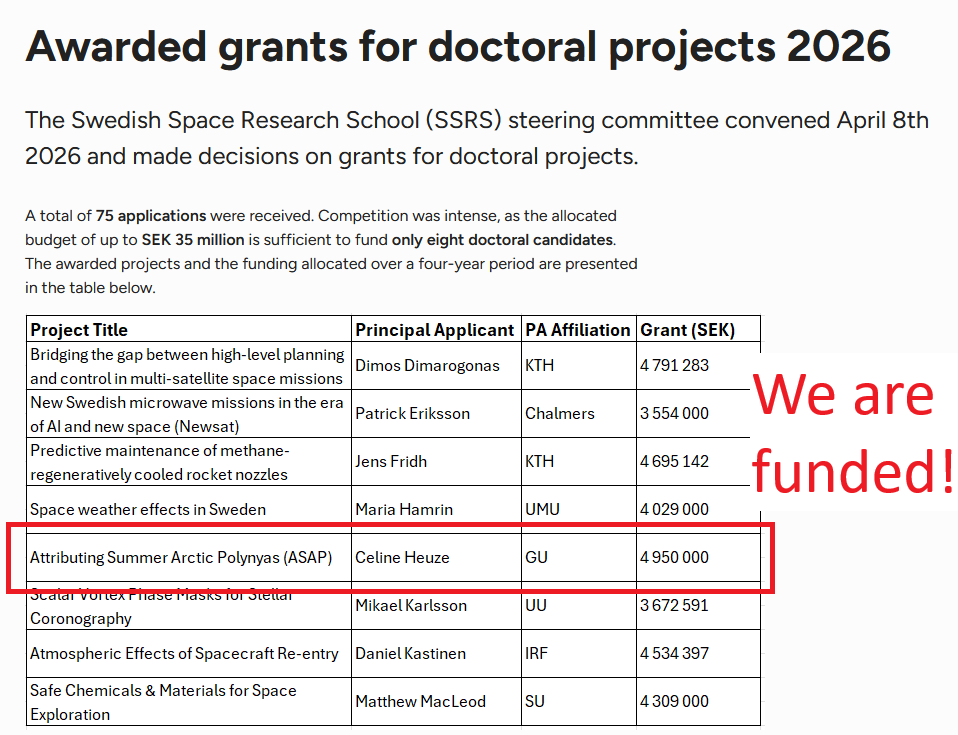
Task: Select the 'Attributing Summer Arctic Polynyas (ASAP)' project cell
Action: pos(181,557)
